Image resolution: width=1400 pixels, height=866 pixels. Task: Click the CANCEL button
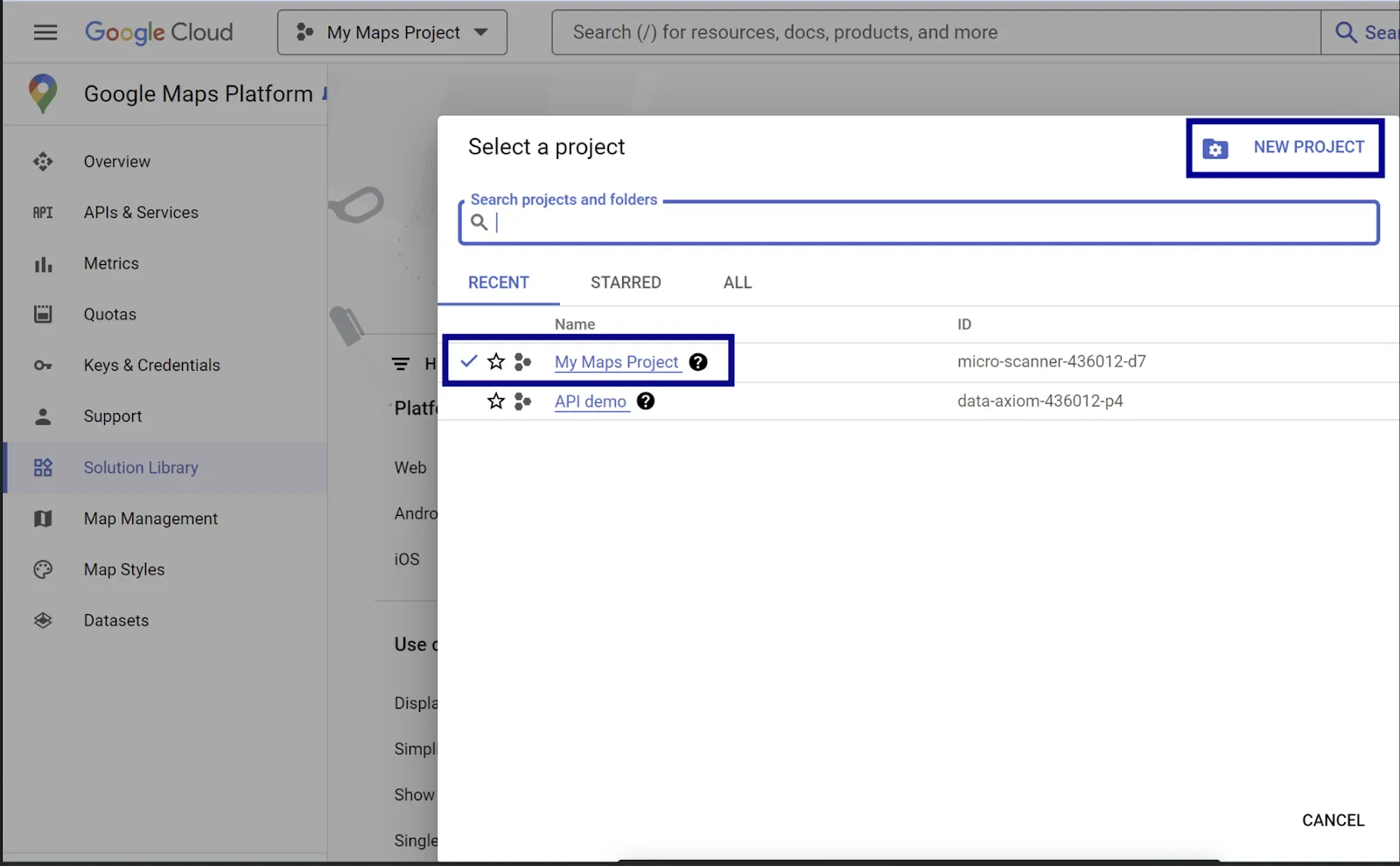click(1333, 821)
